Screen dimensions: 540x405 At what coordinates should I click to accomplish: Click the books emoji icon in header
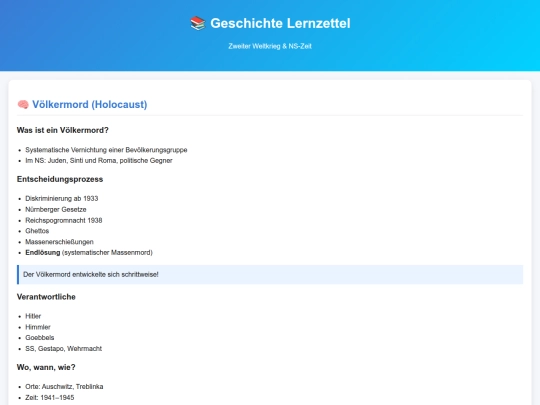point(198,23)
